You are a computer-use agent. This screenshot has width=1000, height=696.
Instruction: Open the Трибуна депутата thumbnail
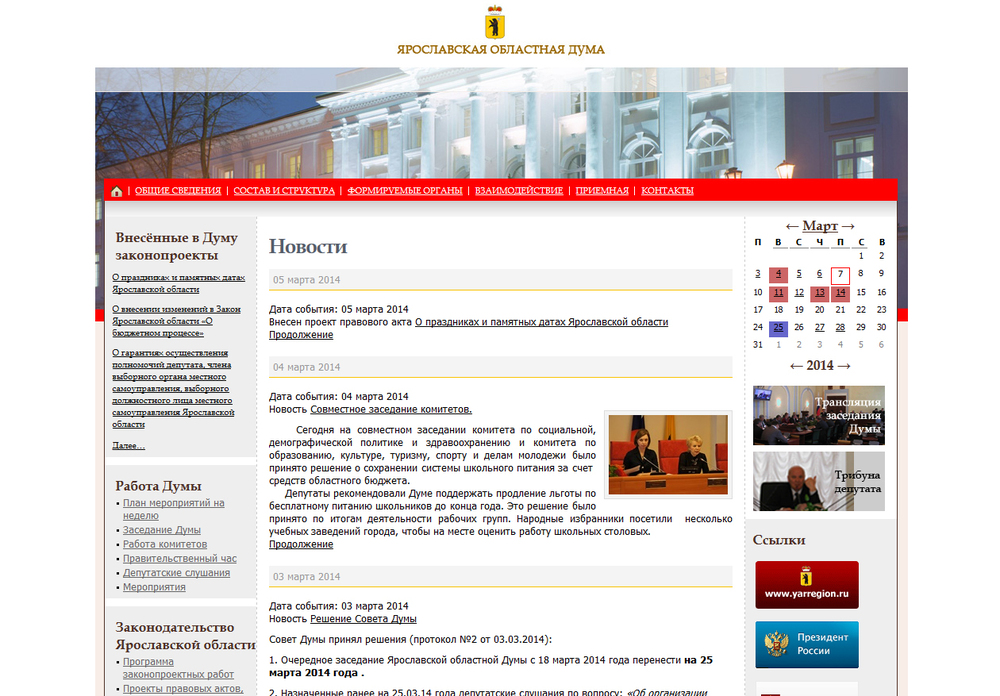click(819, 482)
